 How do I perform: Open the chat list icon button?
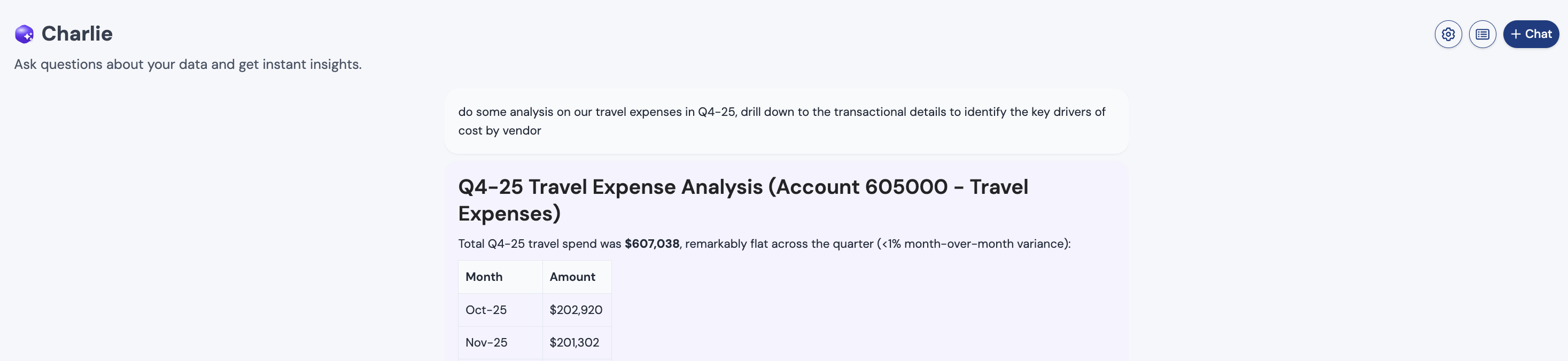pyautogui.click(x=1482, y=34)
